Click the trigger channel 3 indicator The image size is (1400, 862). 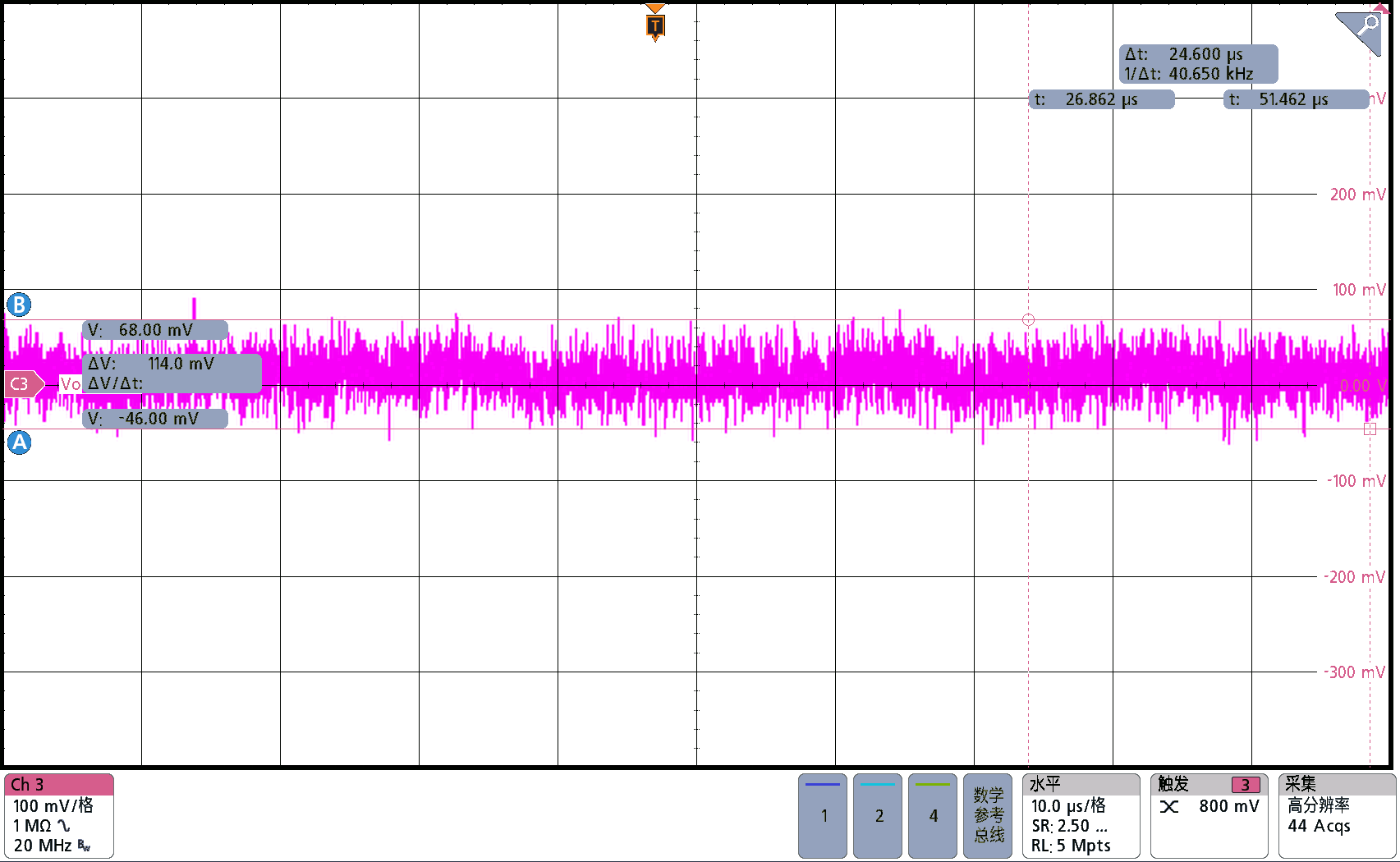coord(1245,785)
